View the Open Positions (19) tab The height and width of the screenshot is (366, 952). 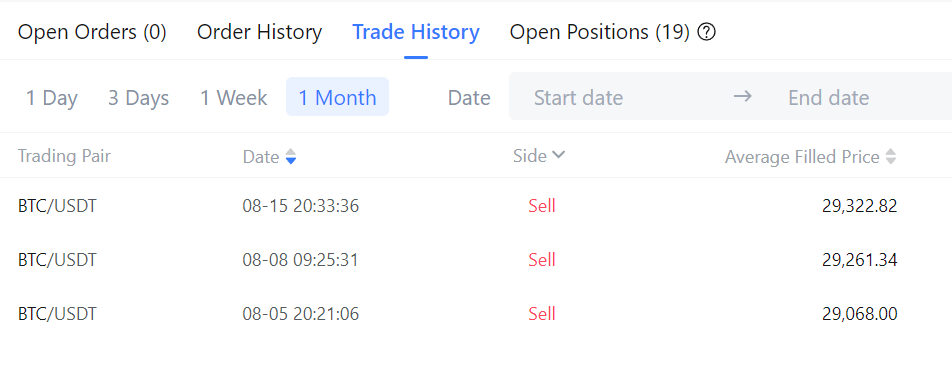coord(600,32)
